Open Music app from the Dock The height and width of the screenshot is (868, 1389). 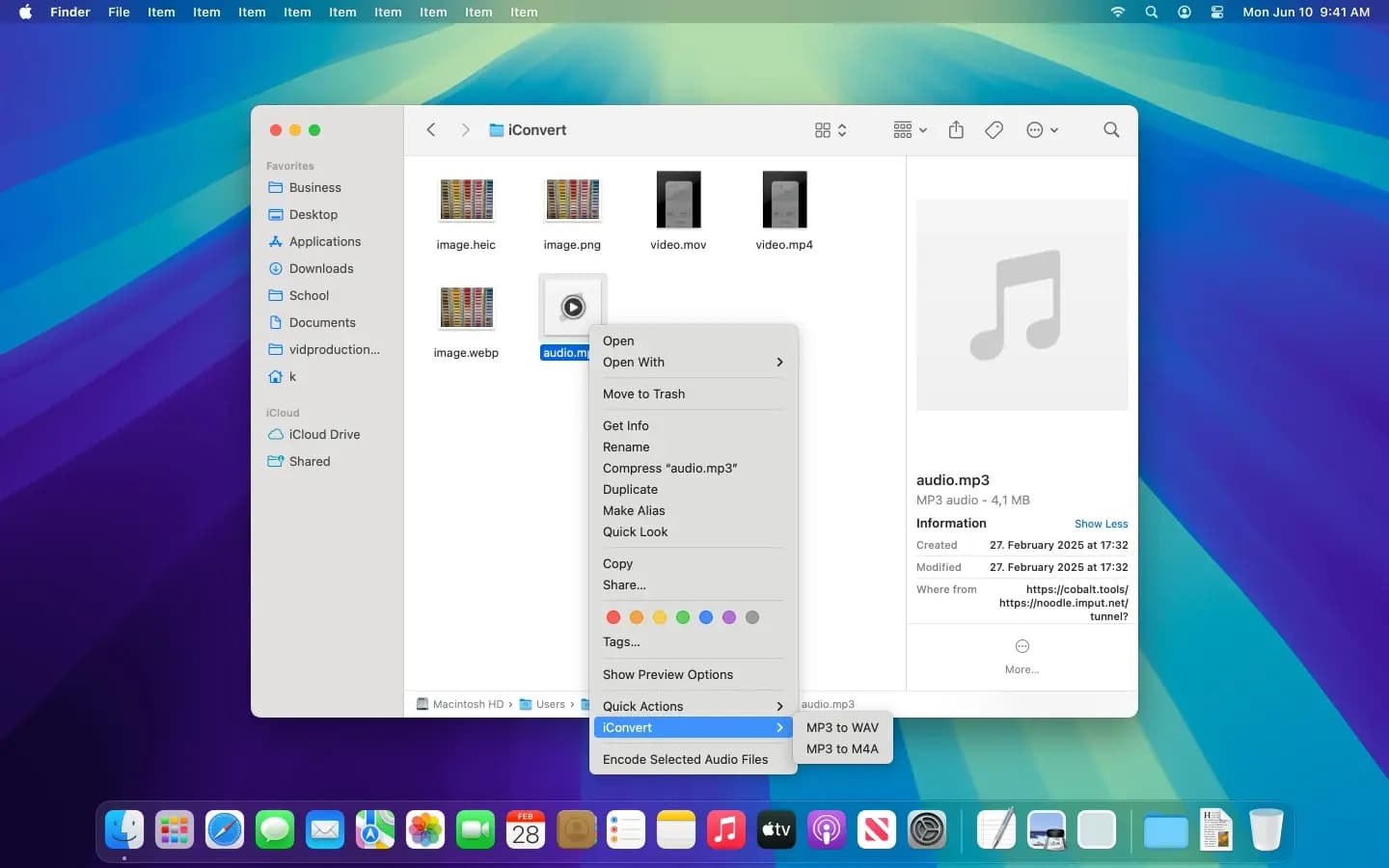click(726, 830)
